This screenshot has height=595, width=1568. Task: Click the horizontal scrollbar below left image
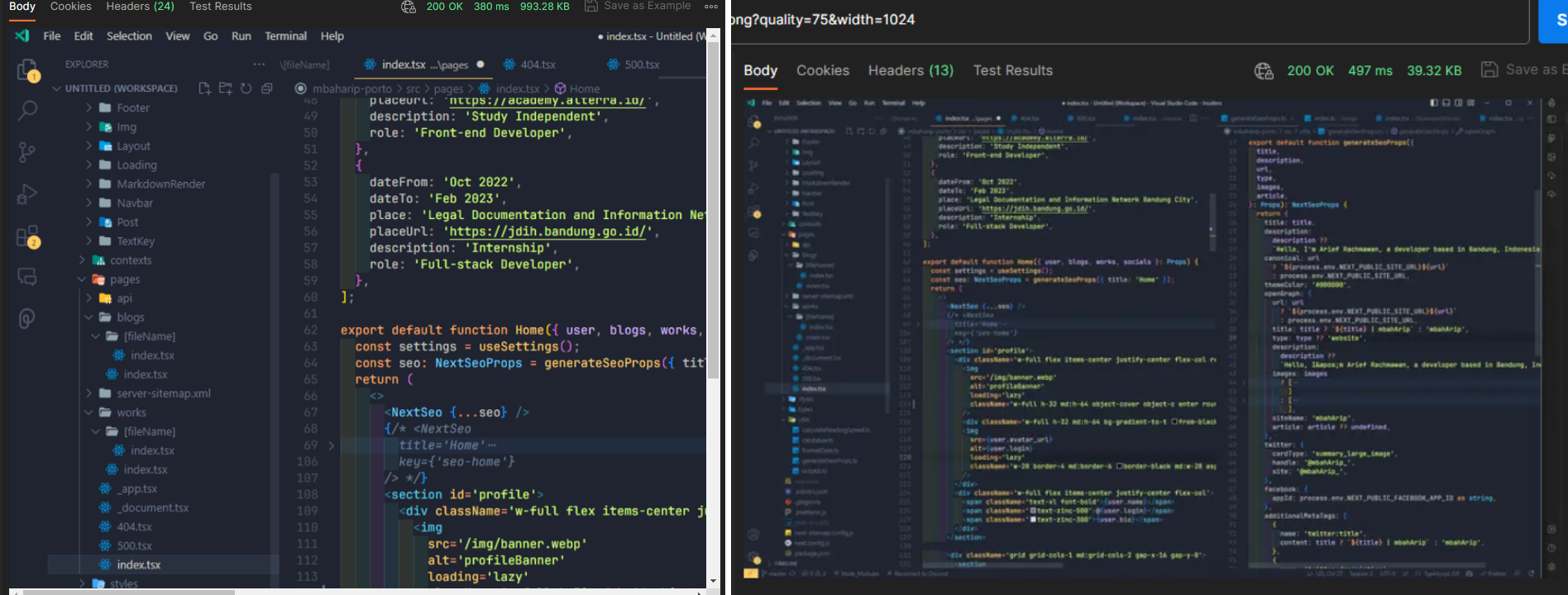(128, 592)
